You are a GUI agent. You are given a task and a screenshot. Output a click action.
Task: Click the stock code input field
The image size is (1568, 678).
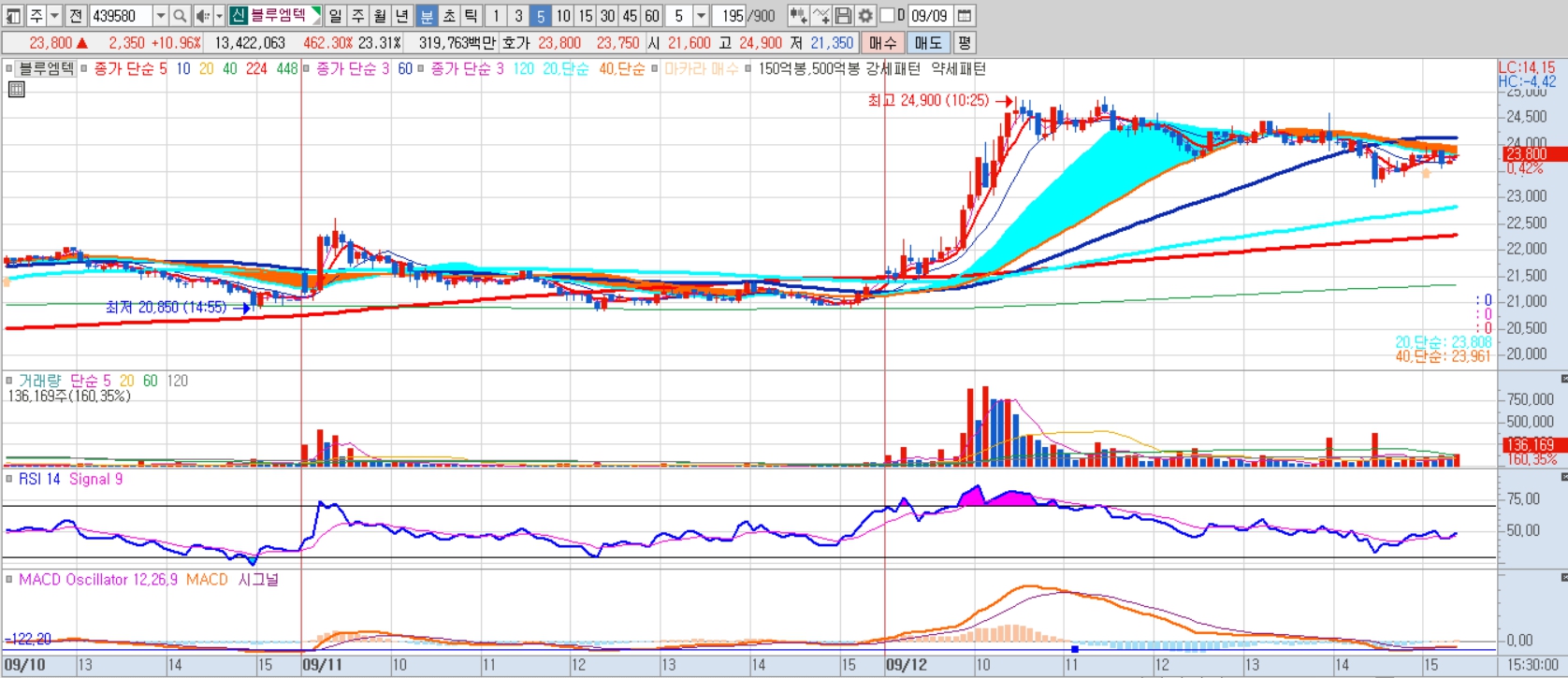pyautogui.click(x=121, y=16)
